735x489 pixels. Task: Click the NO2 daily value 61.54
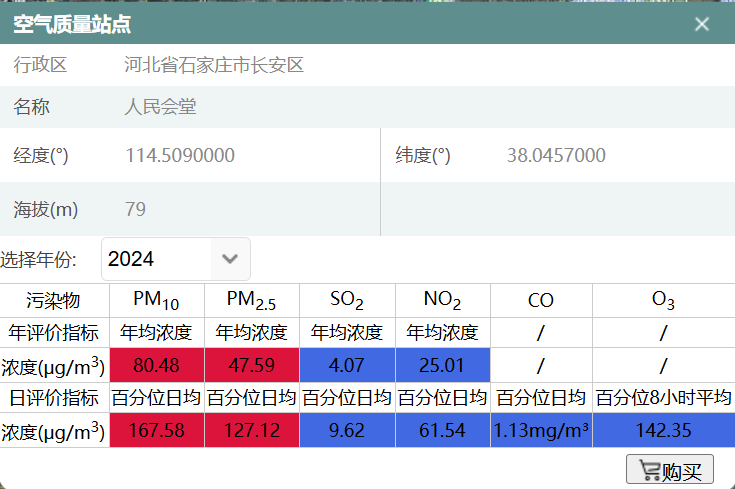(442, 431)
